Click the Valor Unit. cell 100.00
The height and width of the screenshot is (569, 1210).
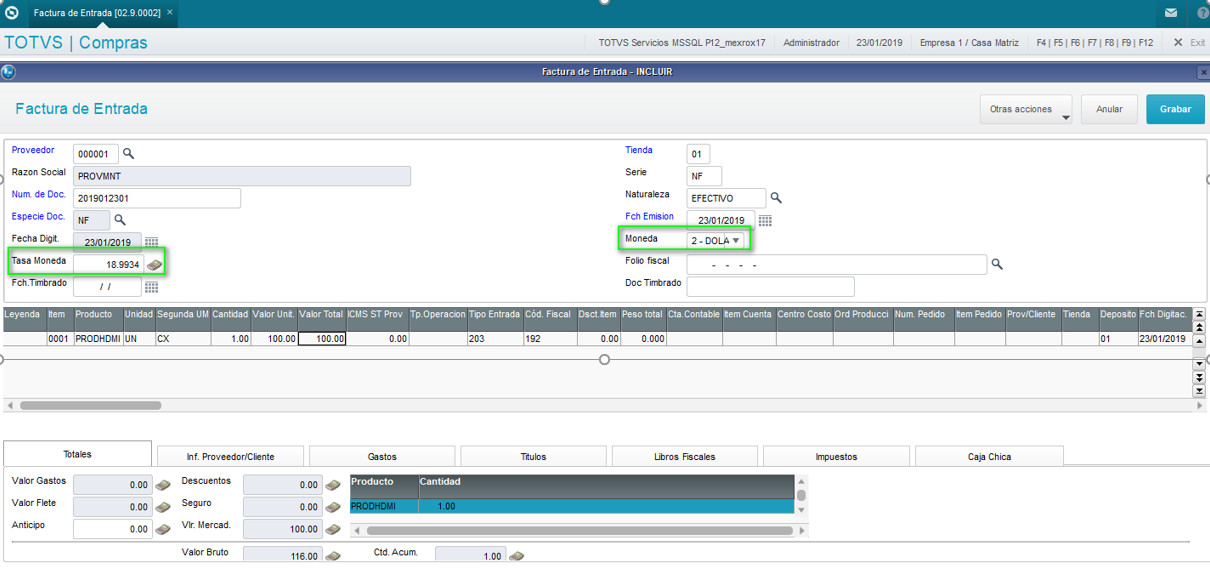pos(273,339)
